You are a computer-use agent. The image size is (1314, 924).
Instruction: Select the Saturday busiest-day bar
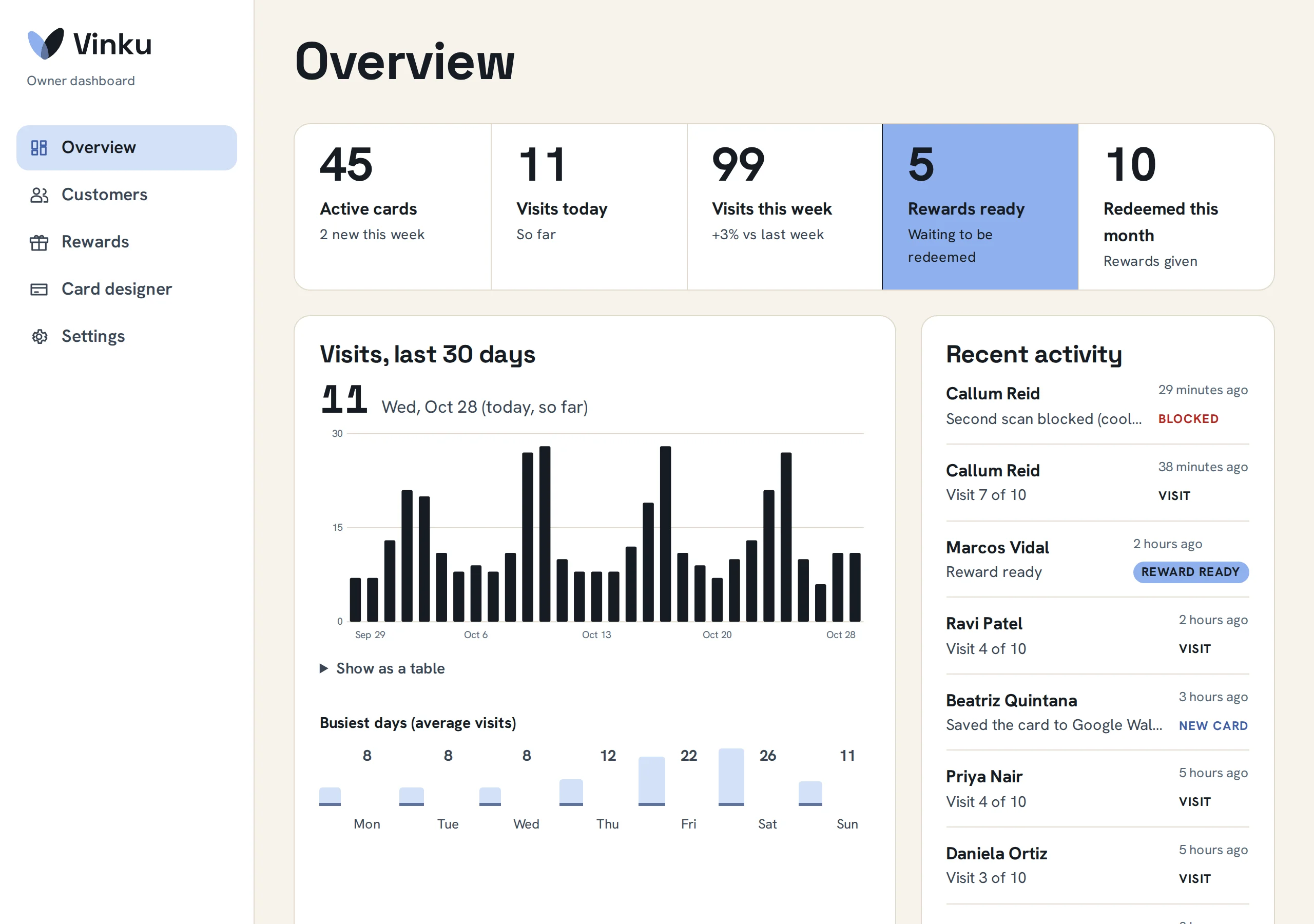tap(731, 777)
